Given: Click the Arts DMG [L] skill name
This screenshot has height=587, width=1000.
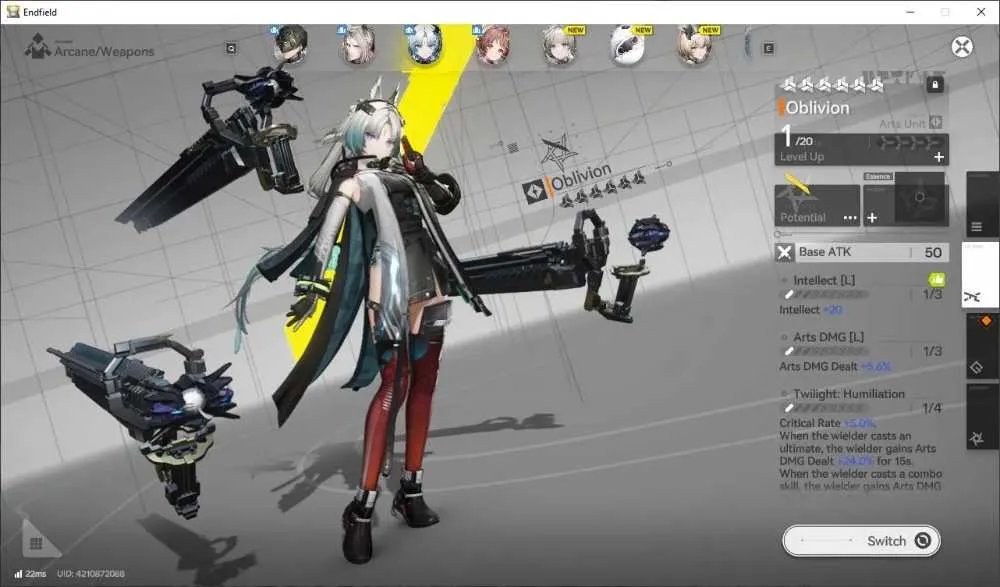Looking at the screenshot, I should pyautogui.click(x=828, y=337).
